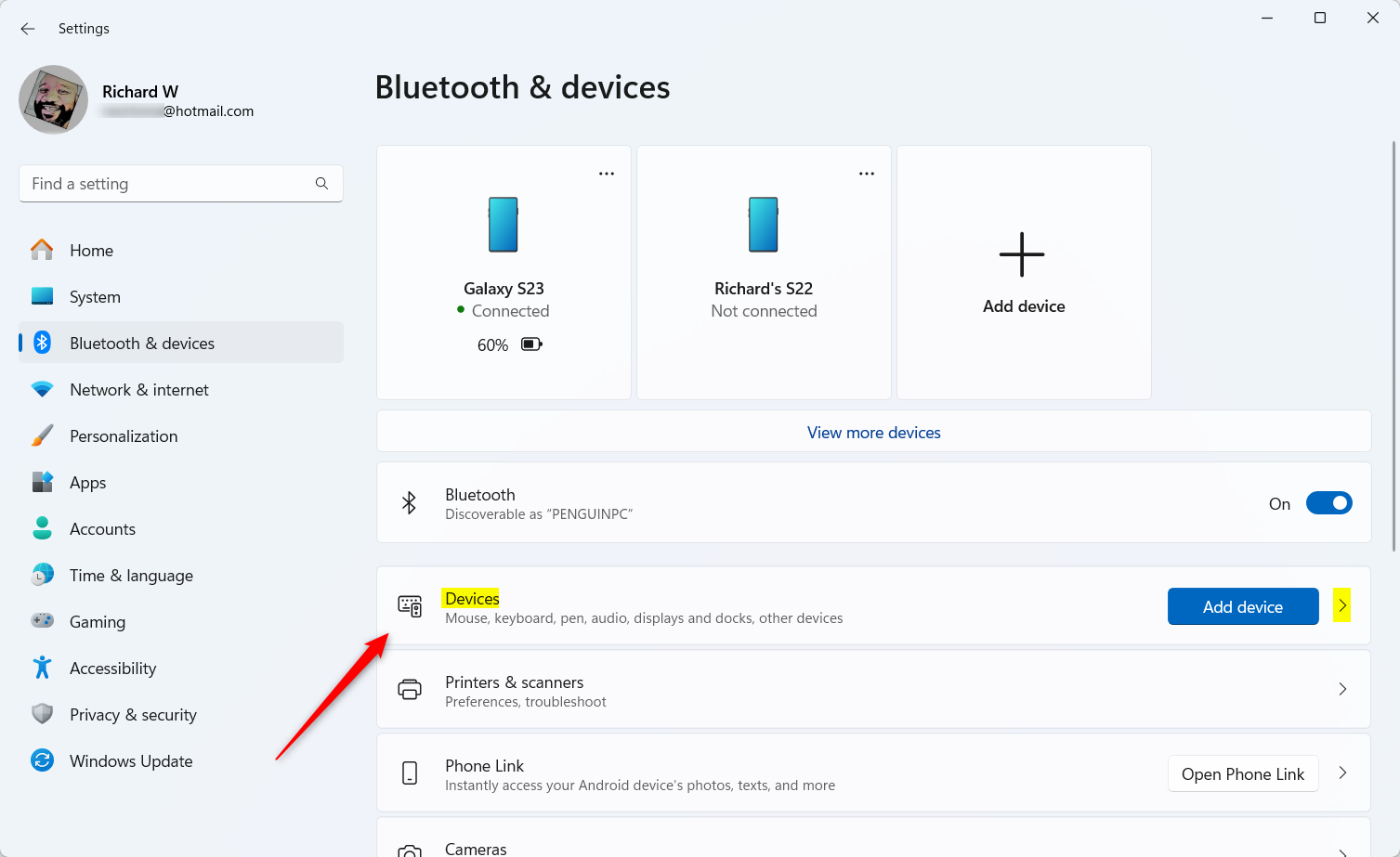This screenshot has height=857, width=1400.
Task: Open more options for Richard's S22
Action: pos(867,173)
